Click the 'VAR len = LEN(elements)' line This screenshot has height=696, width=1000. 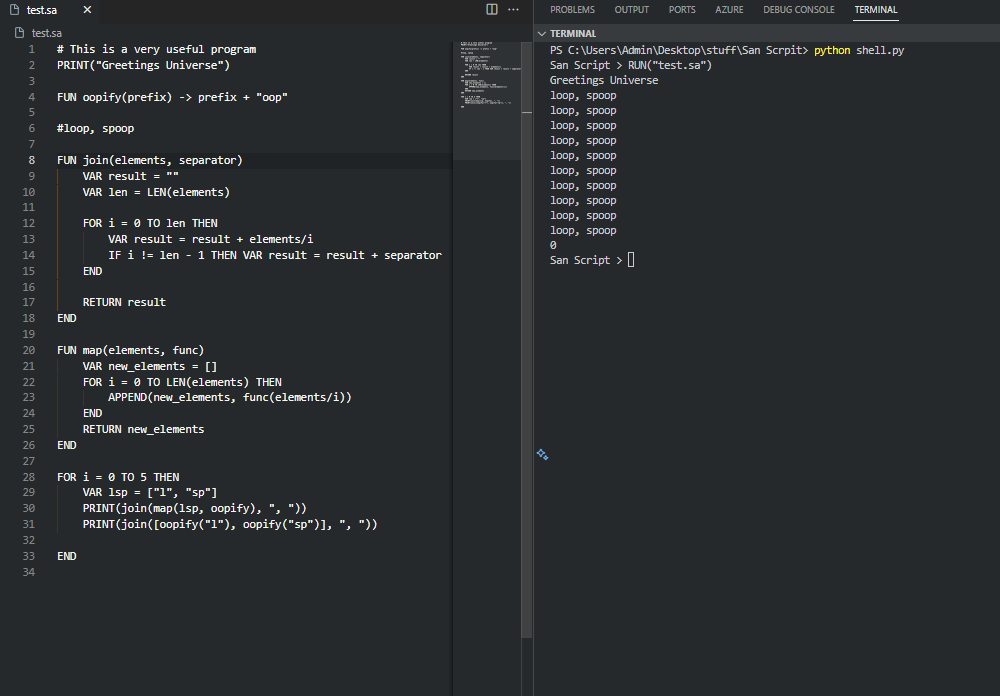pyautogui.click(x=156, y=192)
